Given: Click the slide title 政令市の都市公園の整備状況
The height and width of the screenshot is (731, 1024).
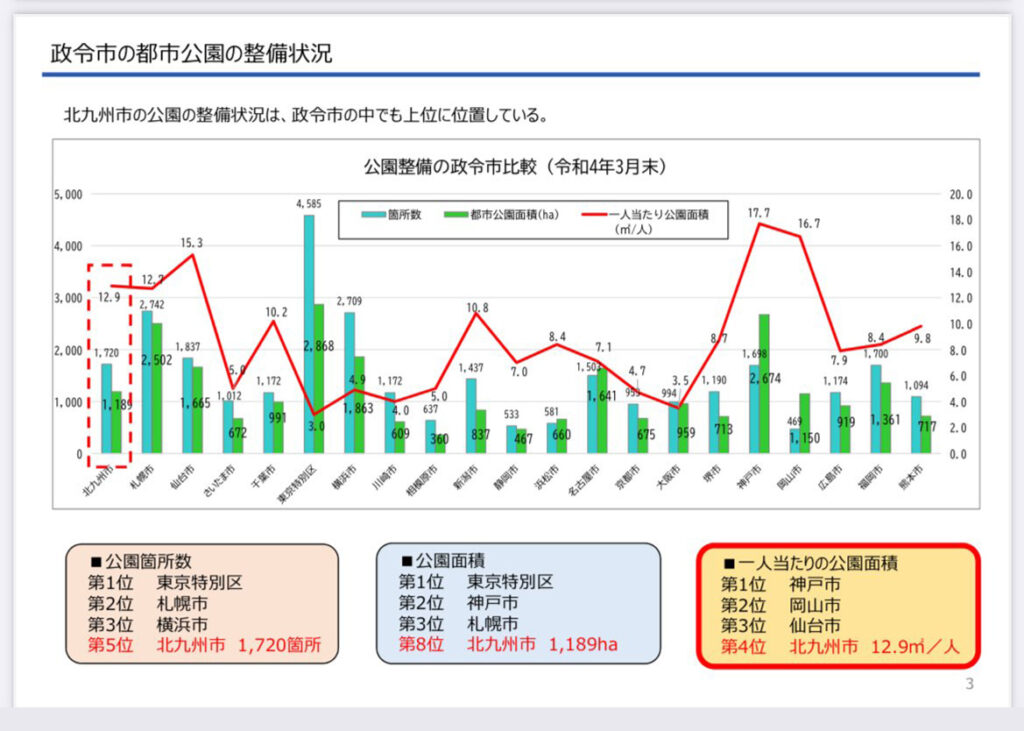Looking at the screenshot, I should click(x=191, y=54).
